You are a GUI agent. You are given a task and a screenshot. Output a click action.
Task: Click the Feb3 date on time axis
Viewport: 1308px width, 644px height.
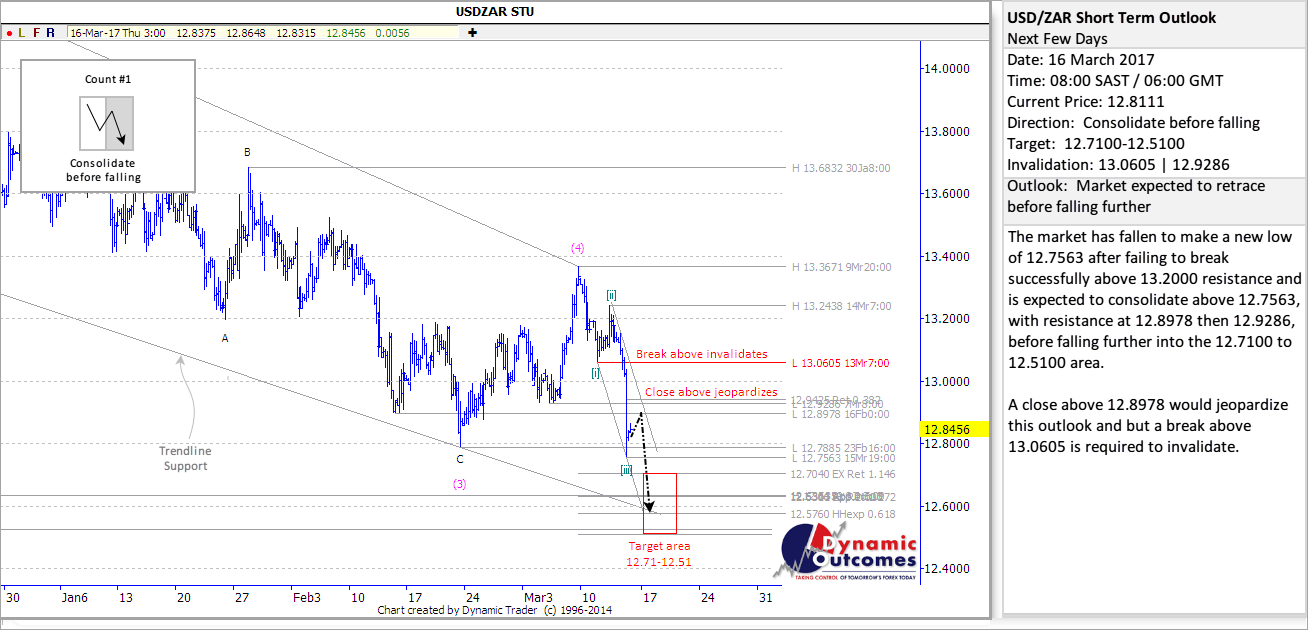click(307, 597)
